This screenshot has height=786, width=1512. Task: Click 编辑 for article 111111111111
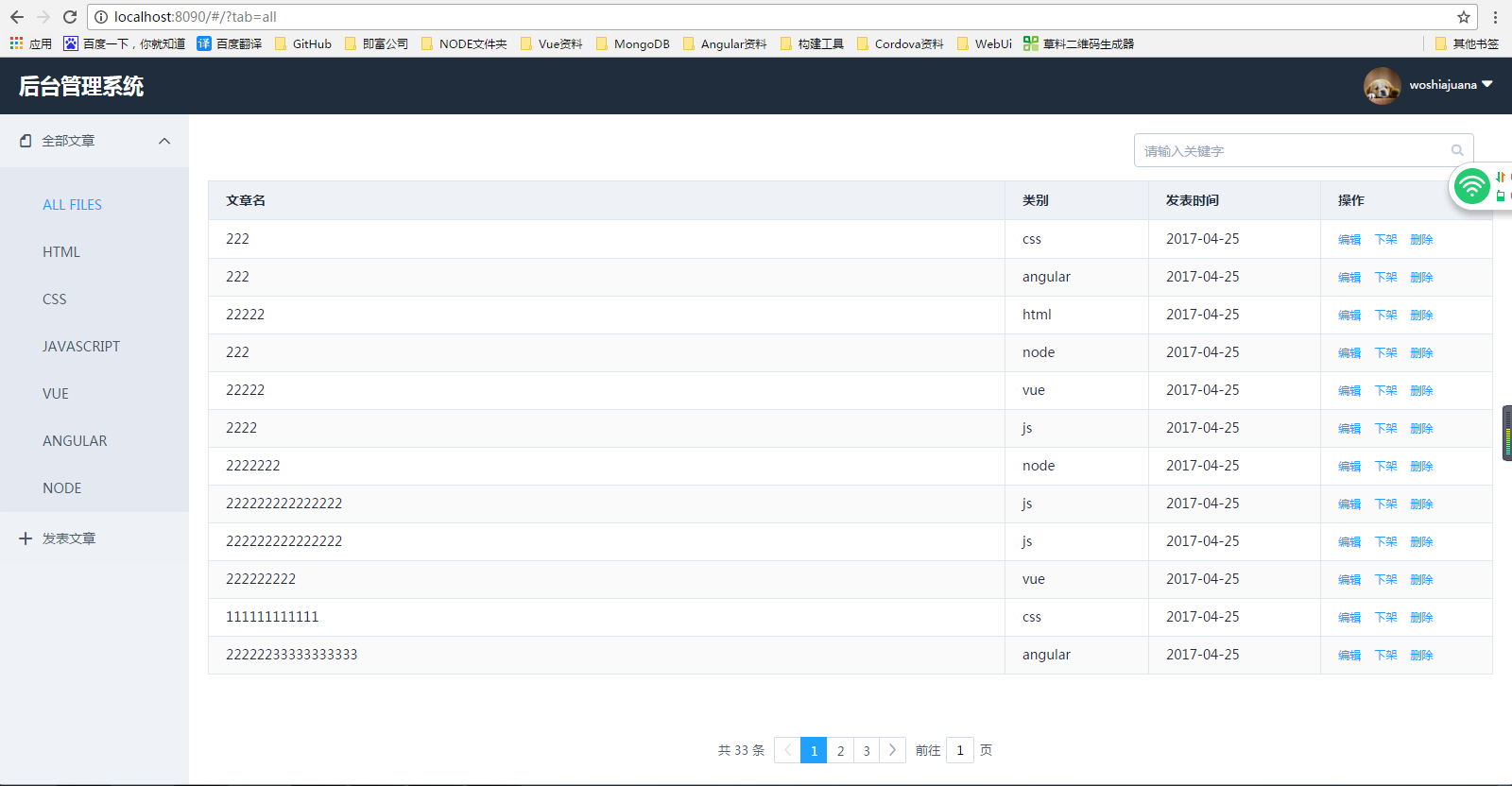tap(1349, 618)
